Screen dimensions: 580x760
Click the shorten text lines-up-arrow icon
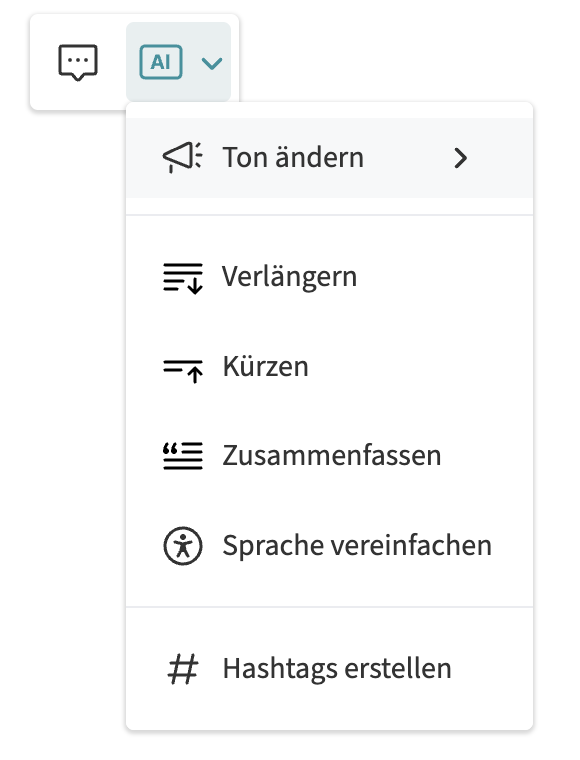point(183,371)
